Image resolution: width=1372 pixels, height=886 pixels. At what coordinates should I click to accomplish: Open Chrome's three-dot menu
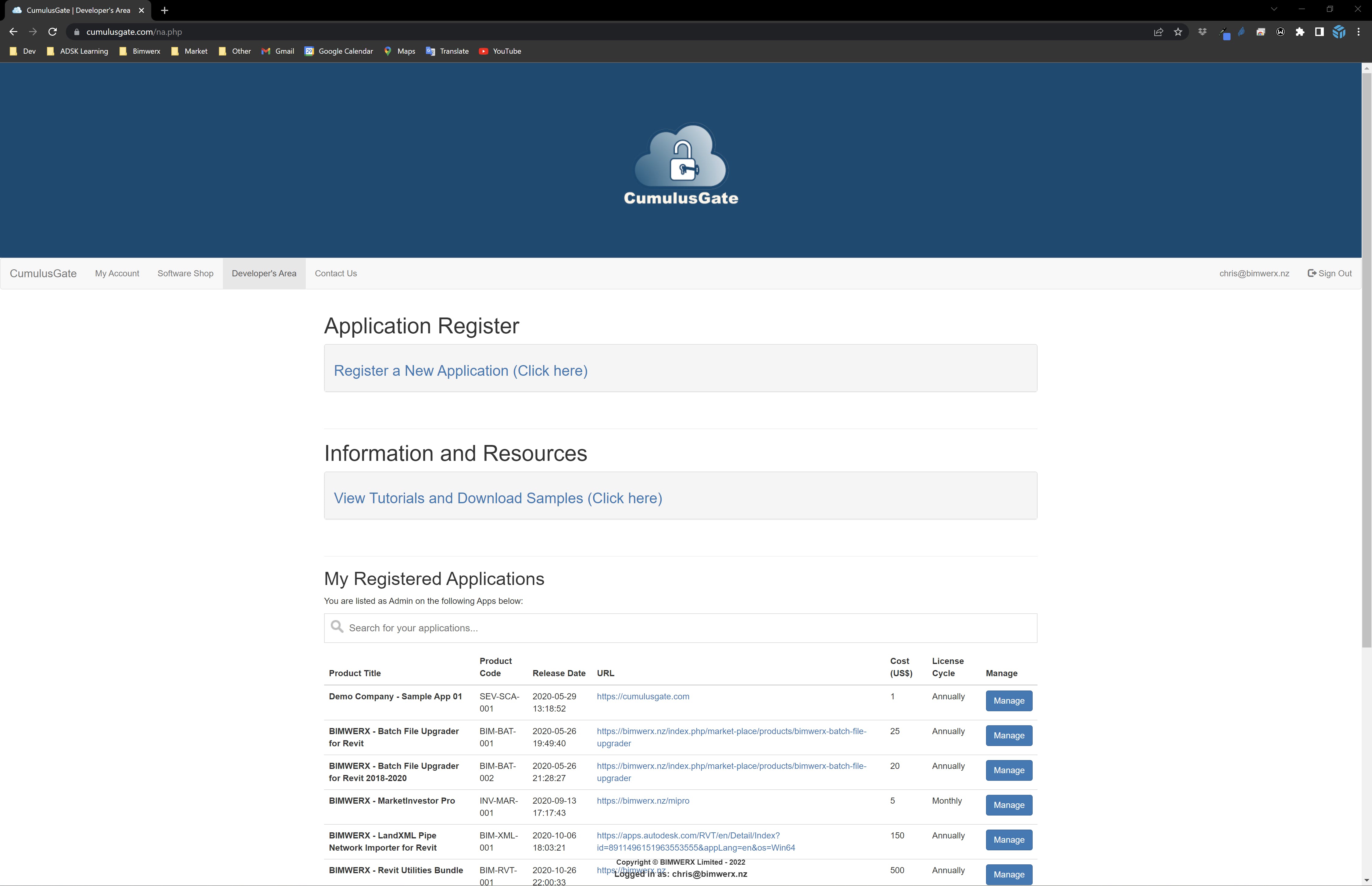click(1358, 32)
